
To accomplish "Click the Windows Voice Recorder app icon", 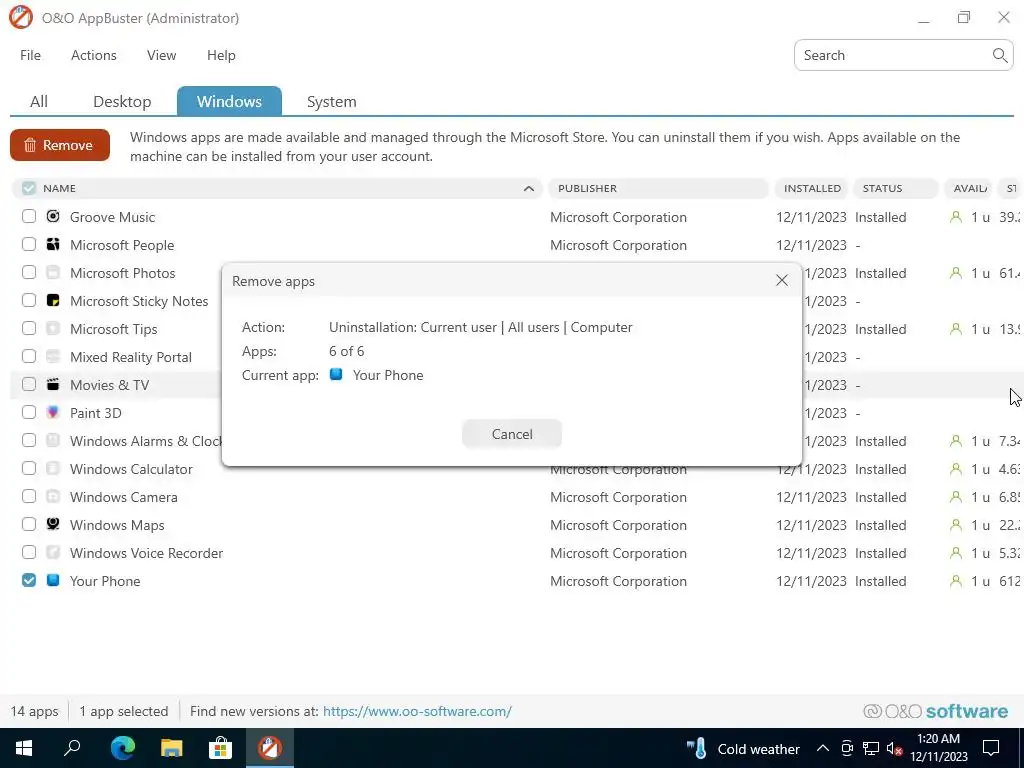I will 53,552.
